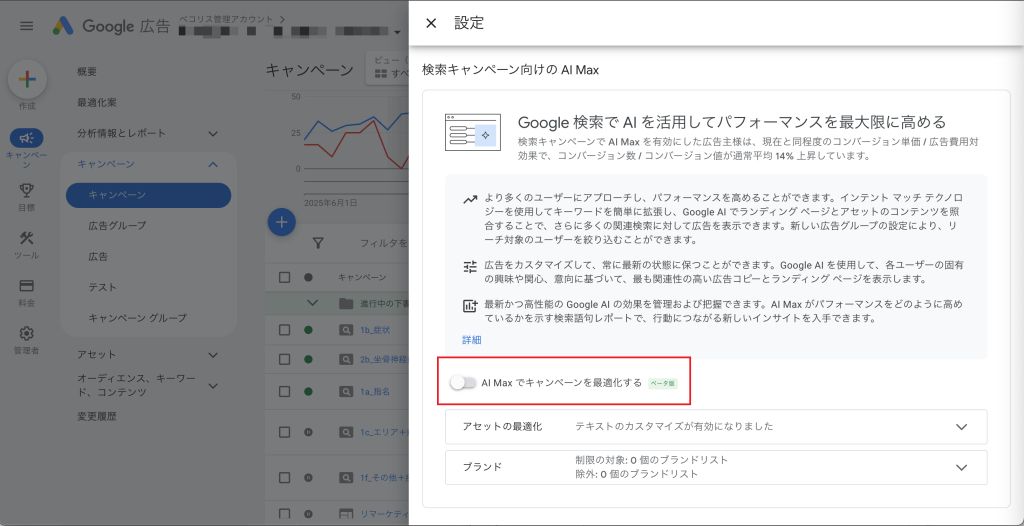Open 広告グループ in the navigation
The width and height of the screenshot is (1024, 526).
pyautogui.click(x=118, y=225)
